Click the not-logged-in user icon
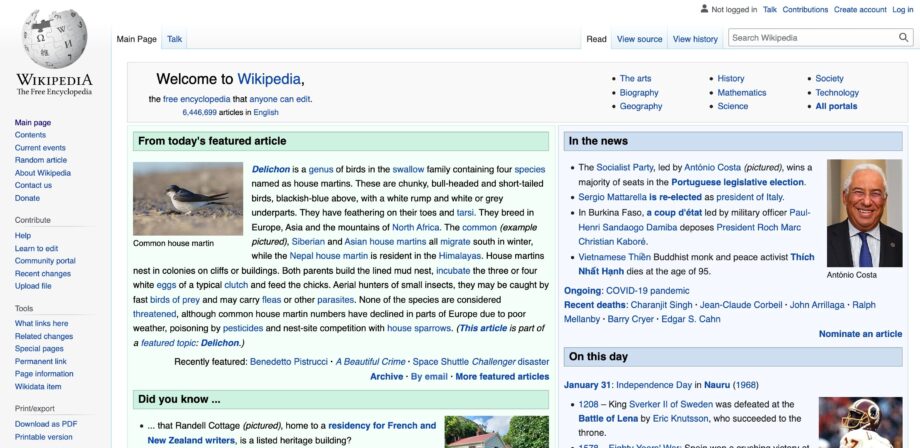This screenshot has height=448, width=920. pyautogui.click(x=704, y=9)
